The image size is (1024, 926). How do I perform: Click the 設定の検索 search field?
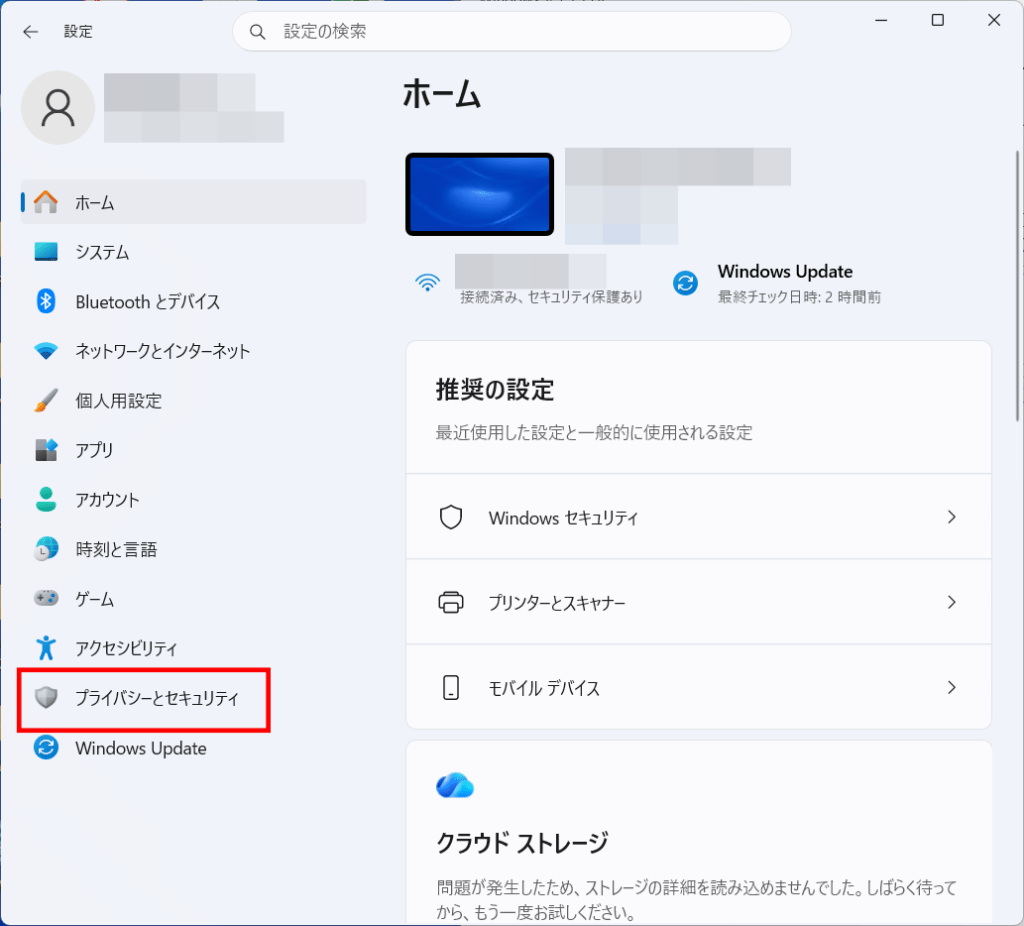pos(512,31)
